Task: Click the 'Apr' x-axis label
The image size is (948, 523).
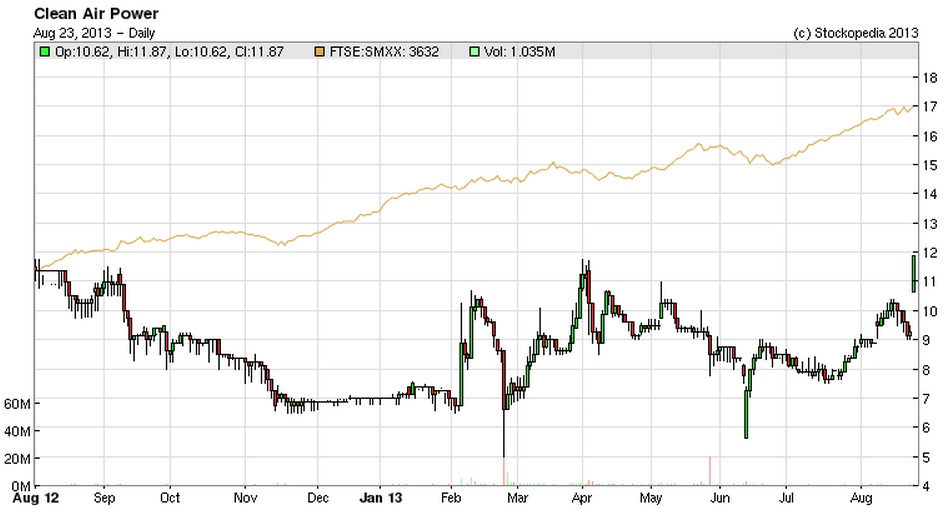Action: pyautogui.click(x=581, y=498)
